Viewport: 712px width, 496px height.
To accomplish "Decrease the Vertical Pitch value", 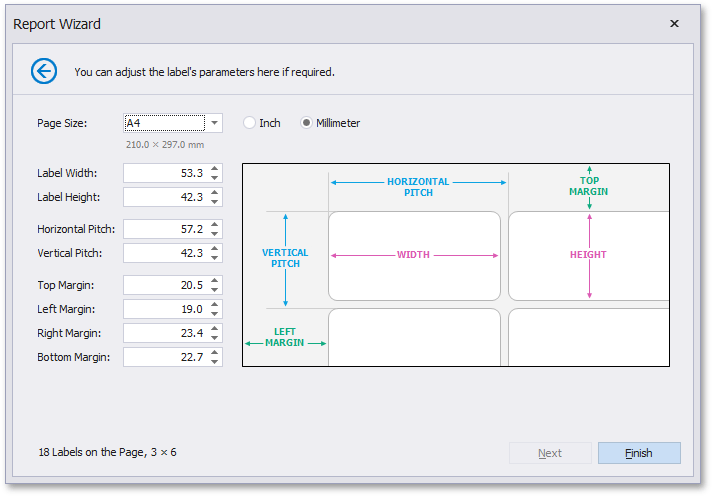I will coord(214,257).
